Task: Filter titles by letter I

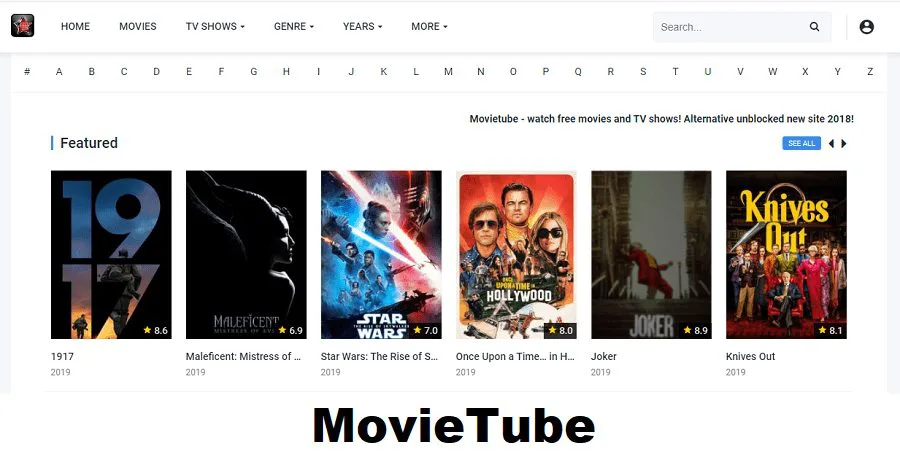Action: [x=319, y=72]
